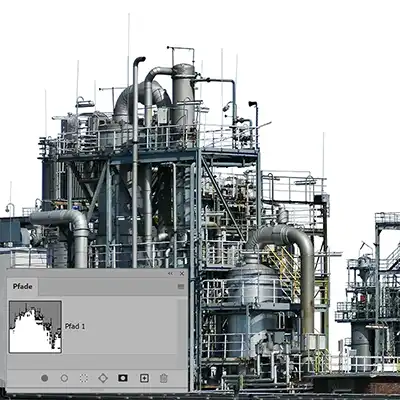The width and height of the screenshot is (400, 400).
Task: Switch to the Pfade tab
Action: tap(22, 286)
